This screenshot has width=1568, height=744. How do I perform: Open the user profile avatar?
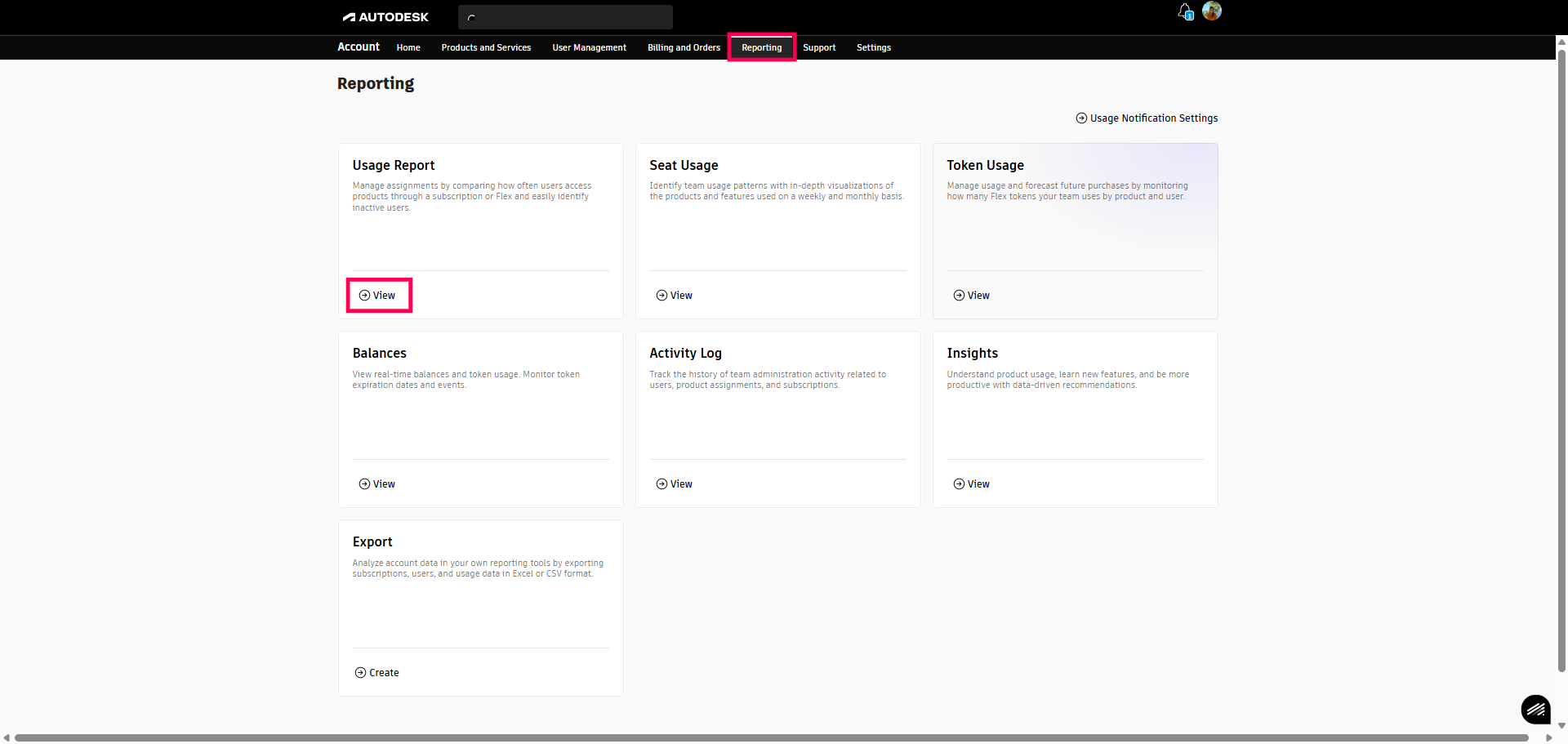tap(1212, 11)
